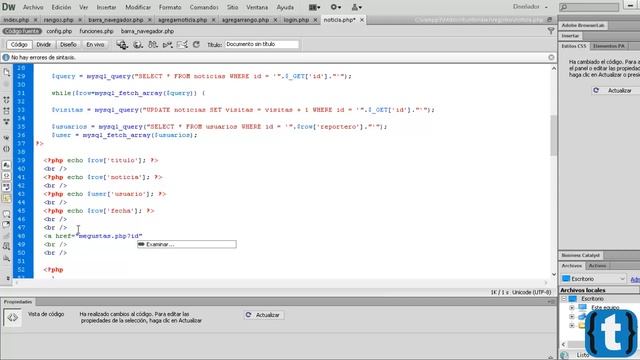
Task: Click Actualizar in the Propiedades panel
Action: 264,315
